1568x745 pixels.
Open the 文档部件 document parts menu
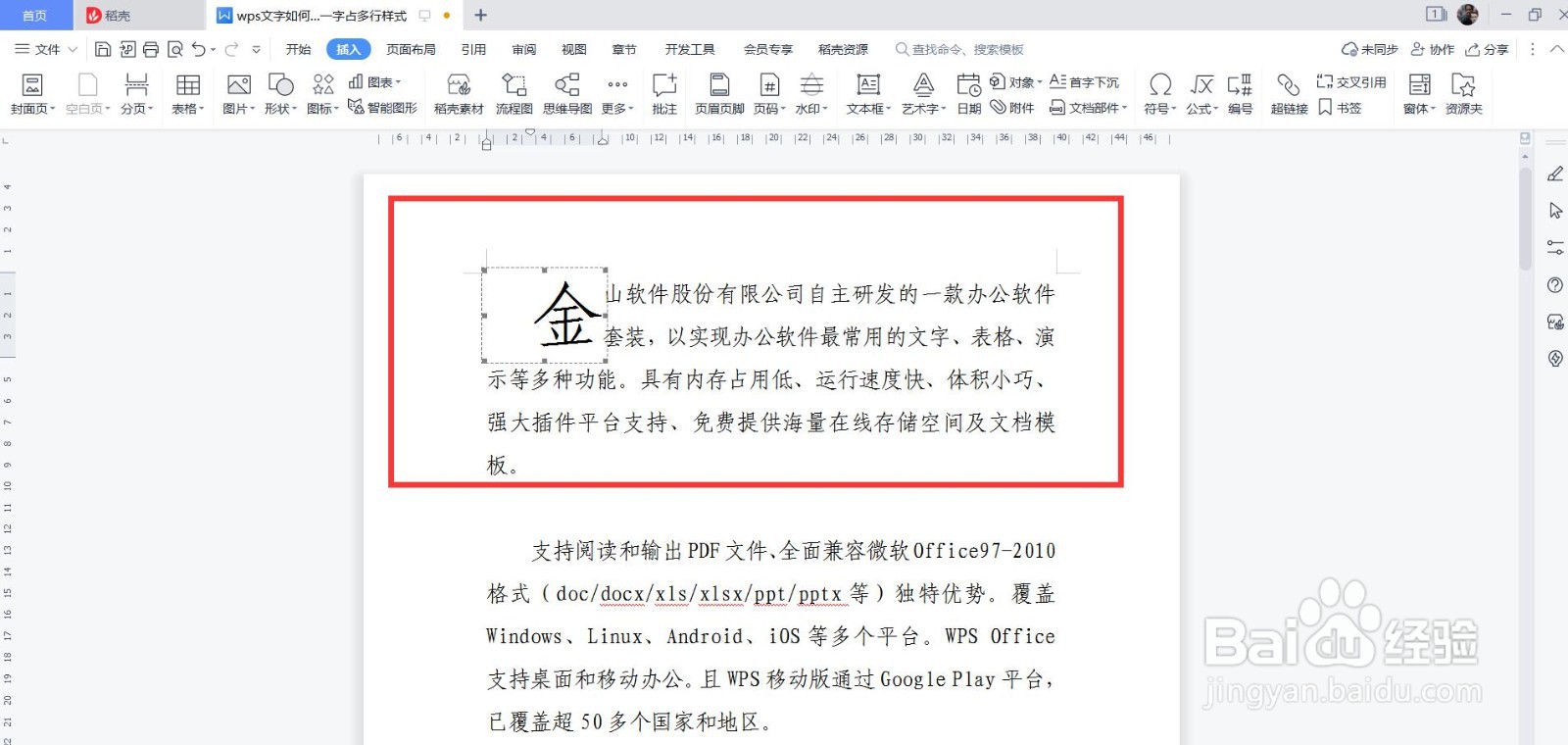tap(1089, 108)
